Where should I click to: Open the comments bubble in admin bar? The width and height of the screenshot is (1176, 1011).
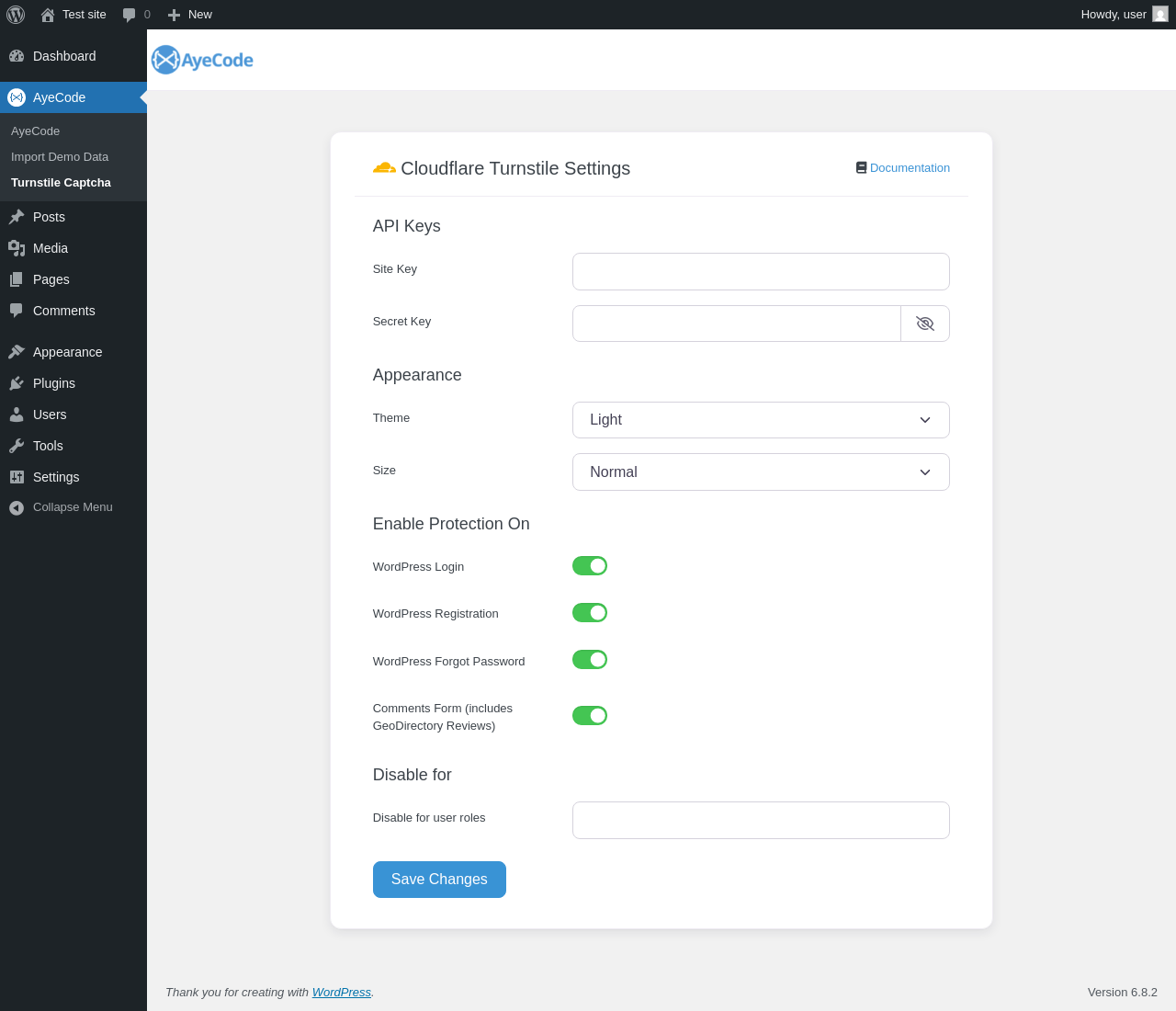(x=130, y=15)
